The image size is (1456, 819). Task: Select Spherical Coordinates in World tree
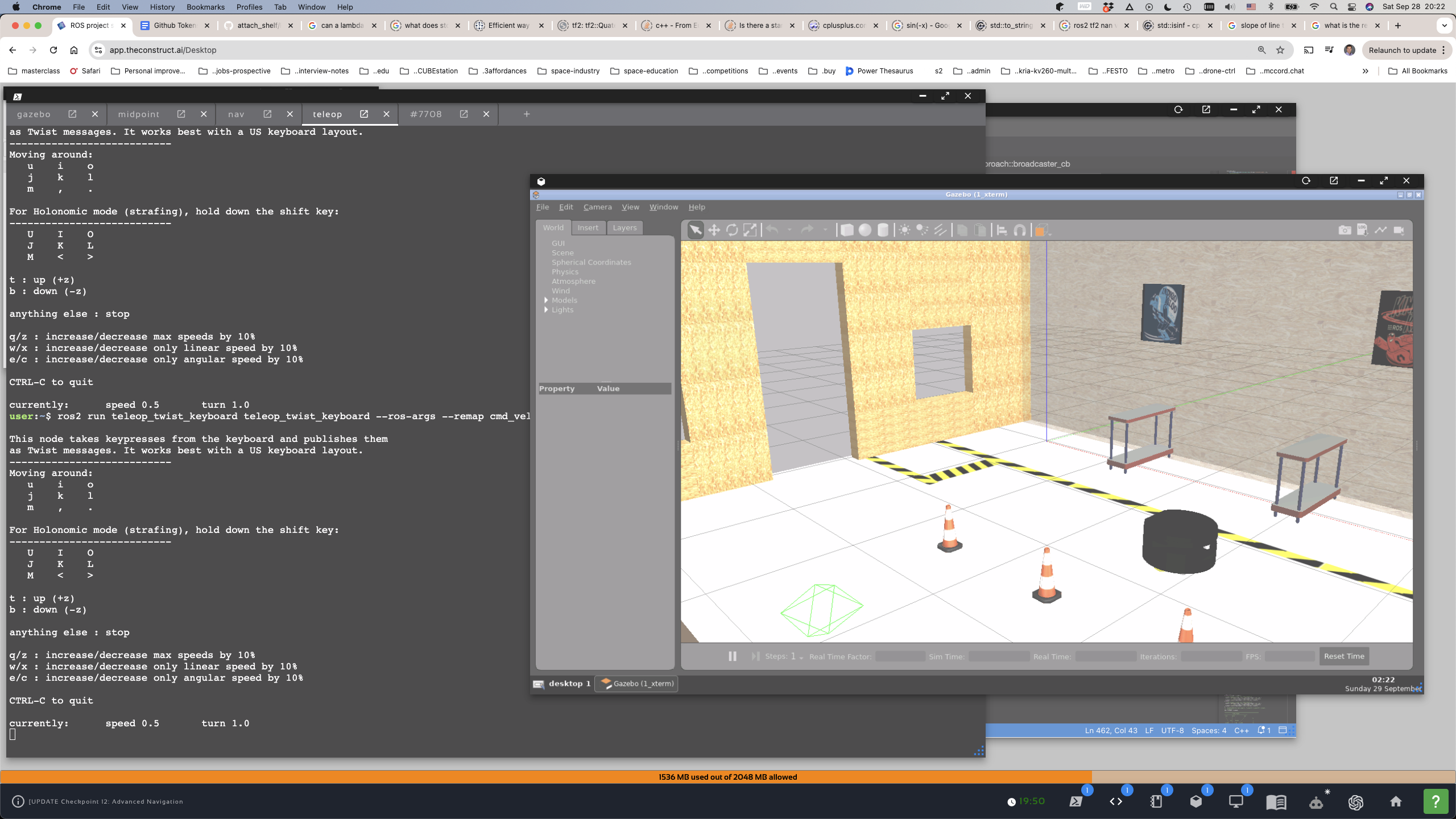coord(591,262)
